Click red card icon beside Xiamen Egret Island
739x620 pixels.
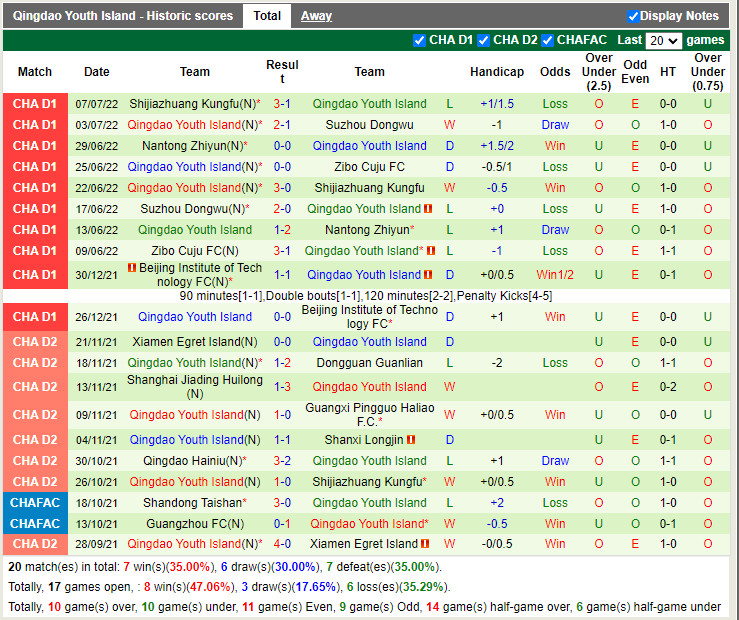tap(424, 544)
